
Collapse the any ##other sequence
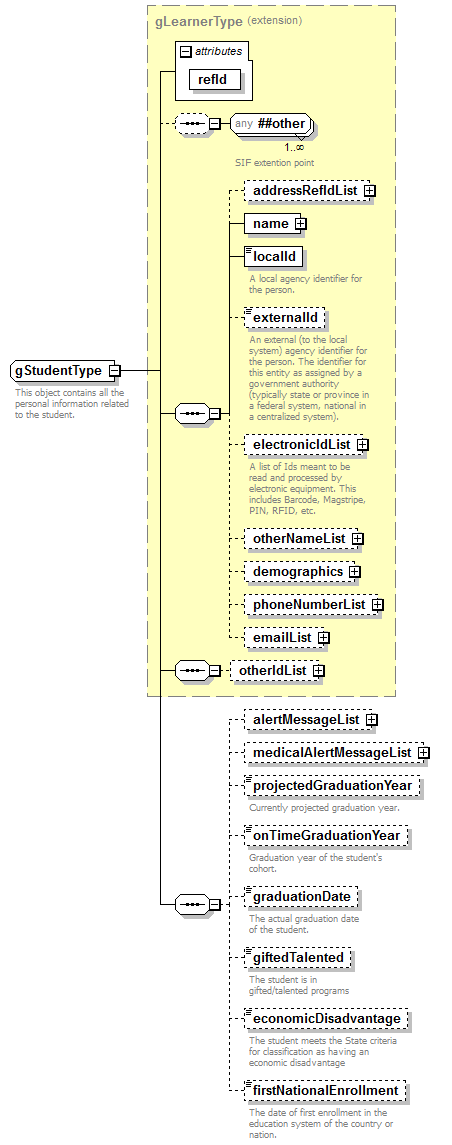(215, 123)
